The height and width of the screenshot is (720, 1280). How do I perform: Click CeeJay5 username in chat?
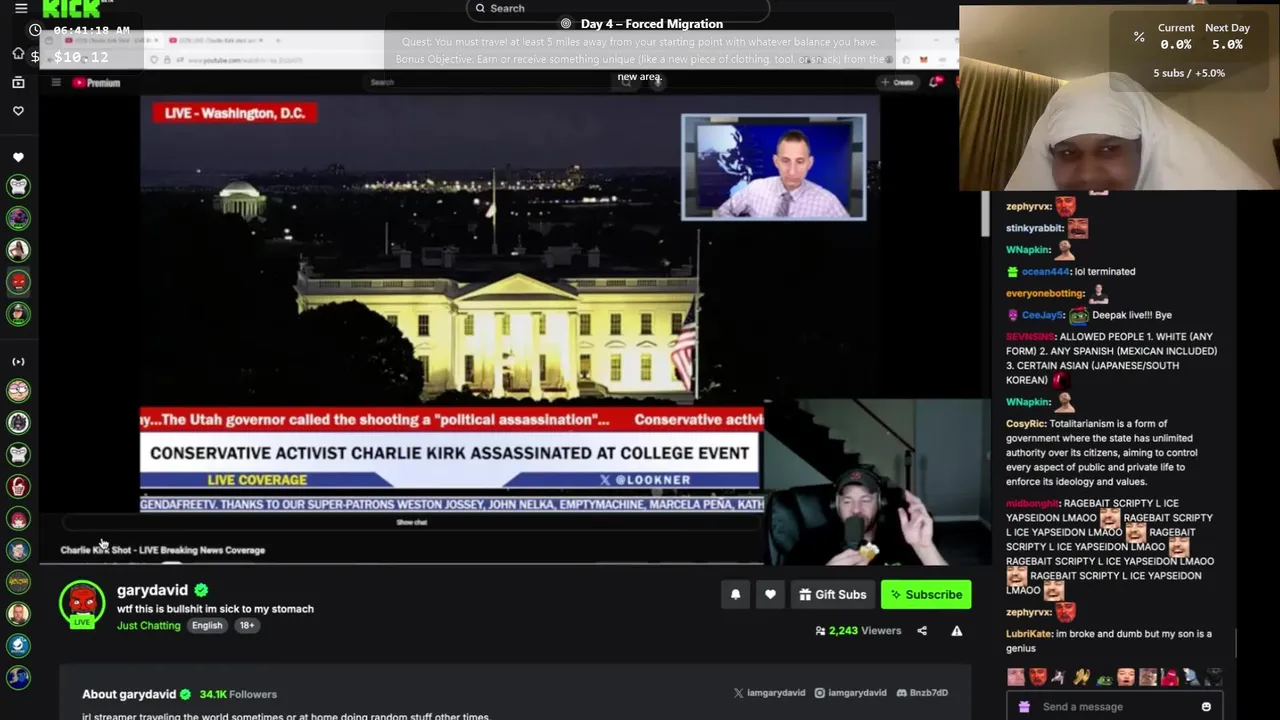[x=1042, y=315]
